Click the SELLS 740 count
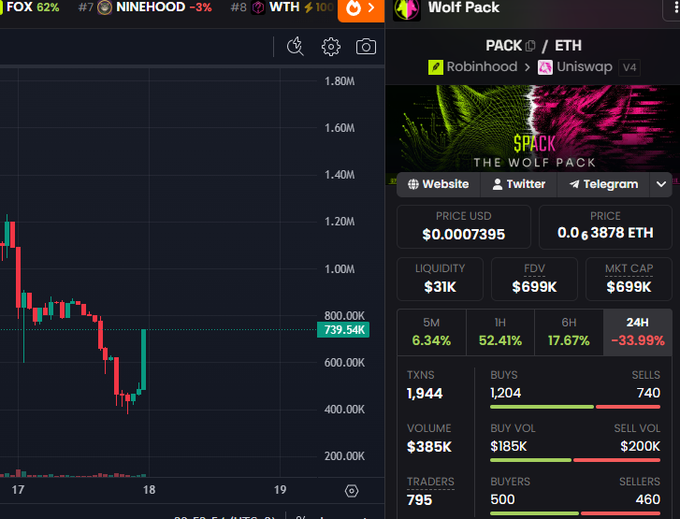Viewport: 680px width, 519px height. click(648, 393)
